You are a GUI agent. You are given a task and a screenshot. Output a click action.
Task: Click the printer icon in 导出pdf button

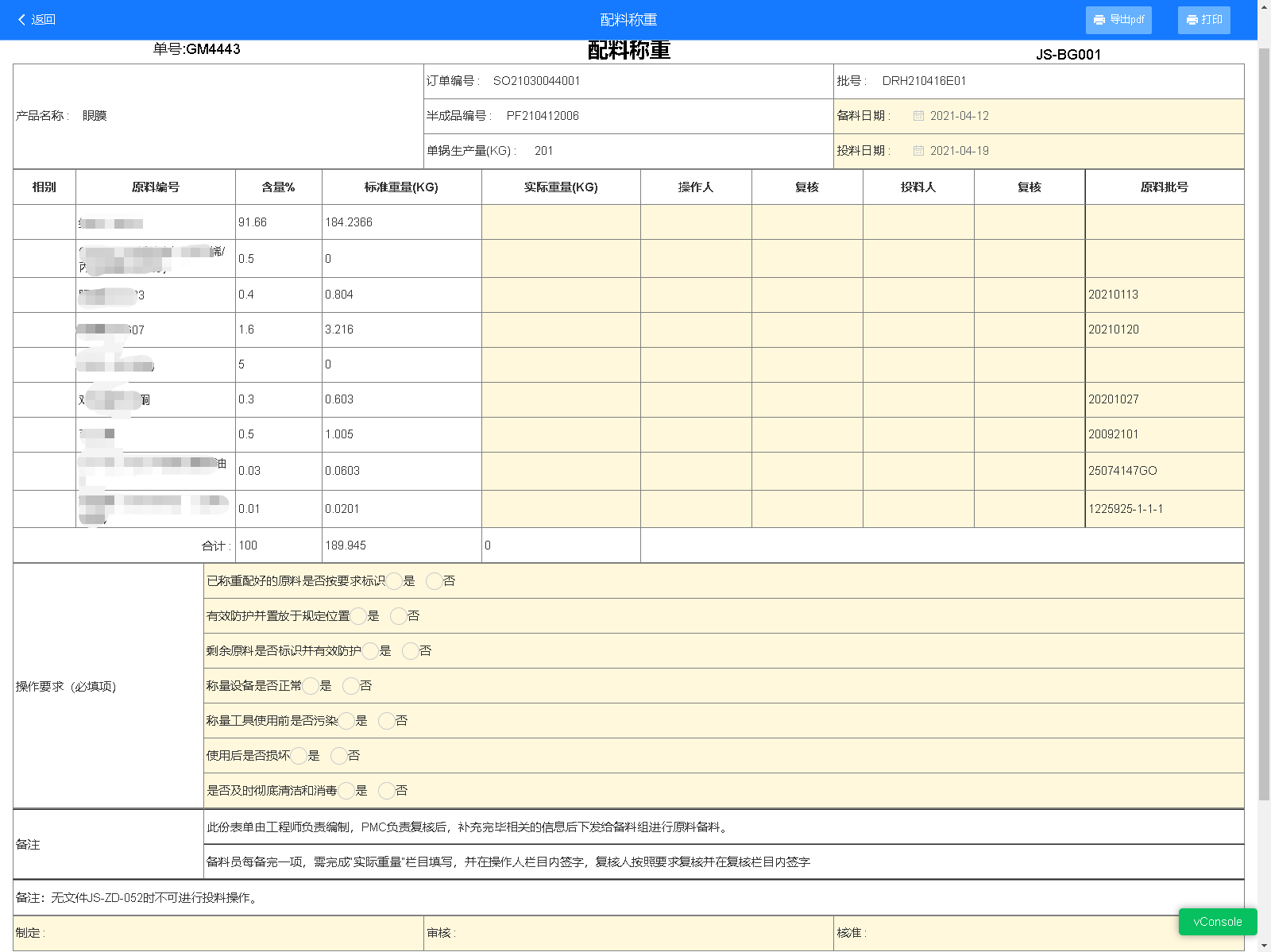click(x=1099, y=20)
